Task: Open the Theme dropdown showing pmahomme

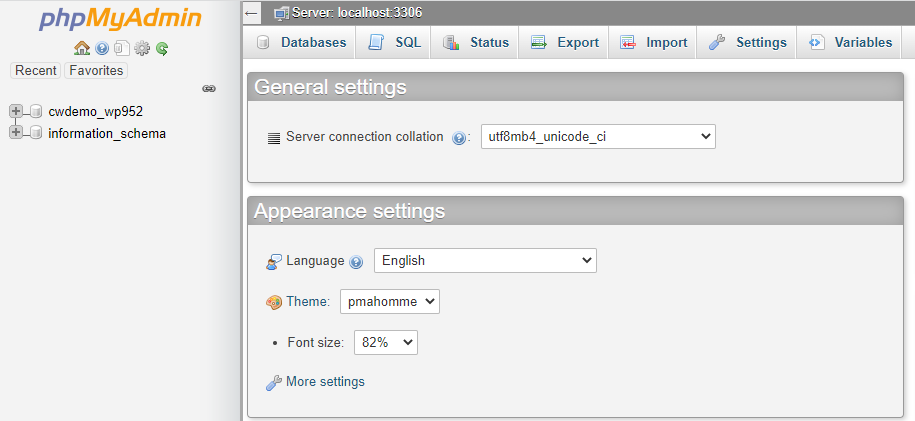Action: click(389, 302)
